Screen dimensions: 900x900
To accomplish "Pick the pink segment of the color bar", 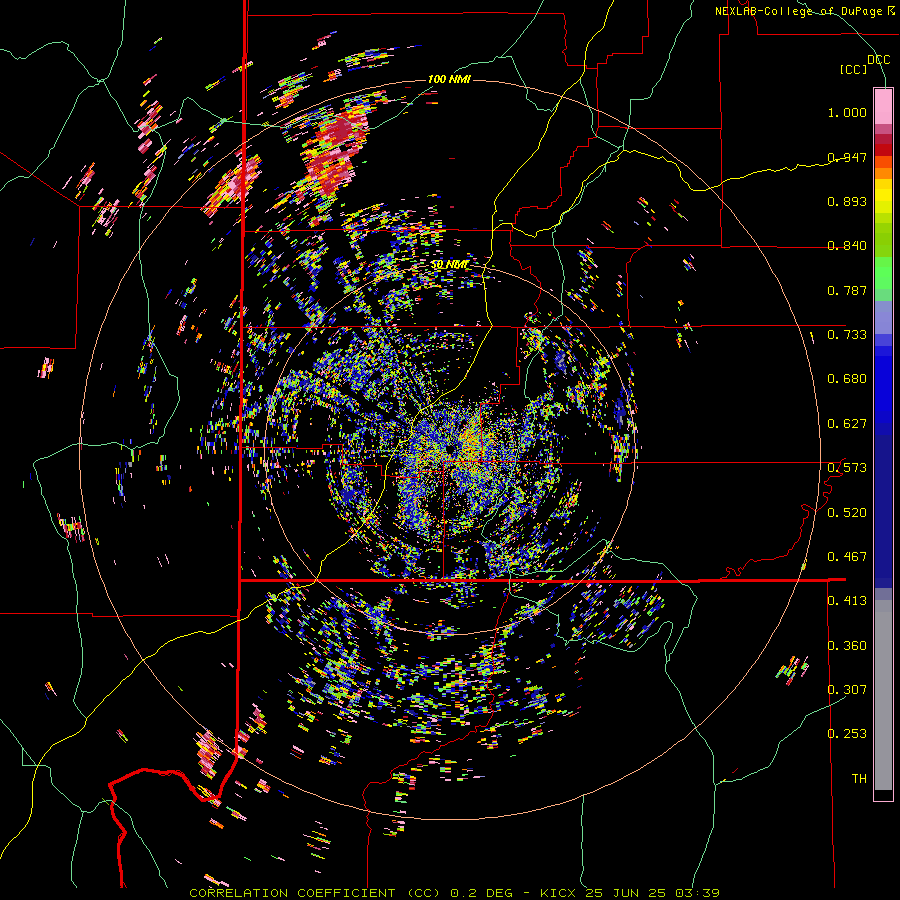I will click(x=883, y=106).
